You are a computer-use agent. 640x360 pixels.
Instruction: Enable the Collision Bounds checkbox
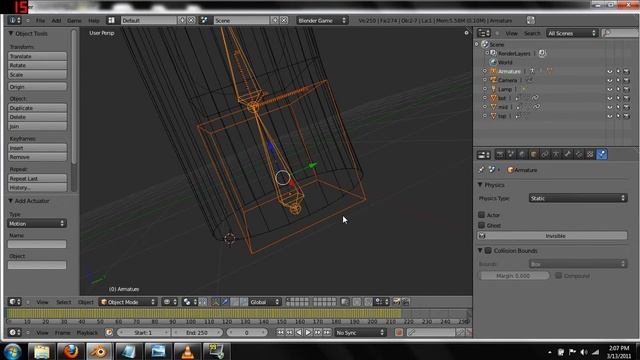[488, 251]
